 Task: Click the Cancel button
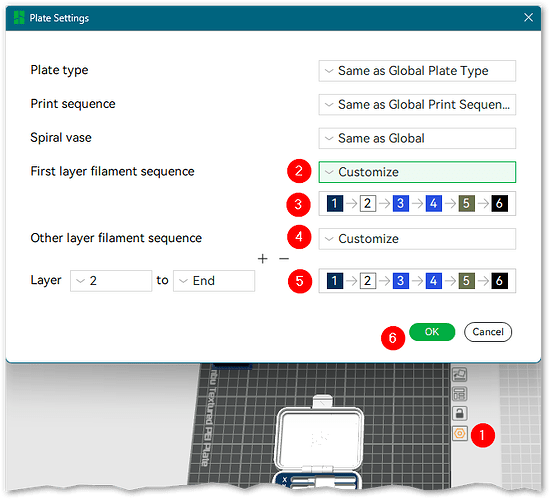488,332
